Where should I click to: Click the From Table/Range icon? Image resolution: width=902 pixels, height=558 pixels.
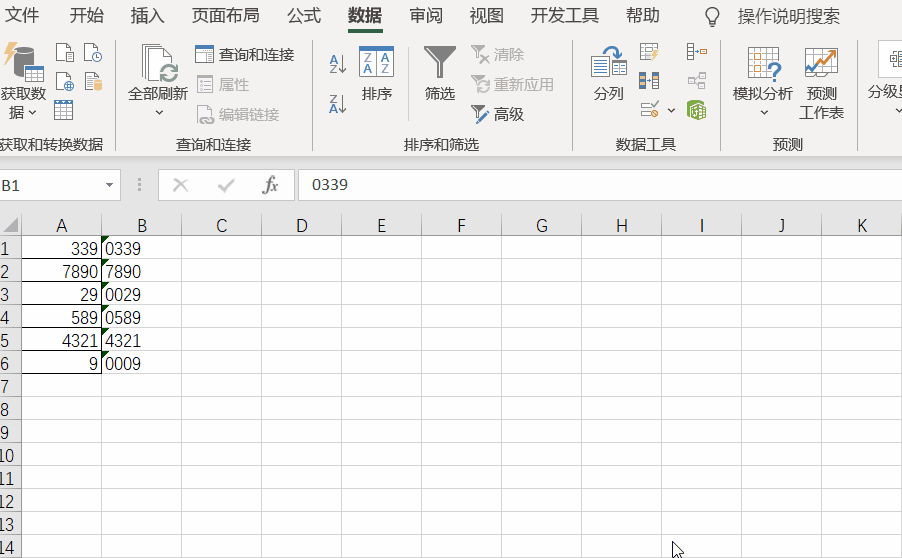[x=63, y=110]
